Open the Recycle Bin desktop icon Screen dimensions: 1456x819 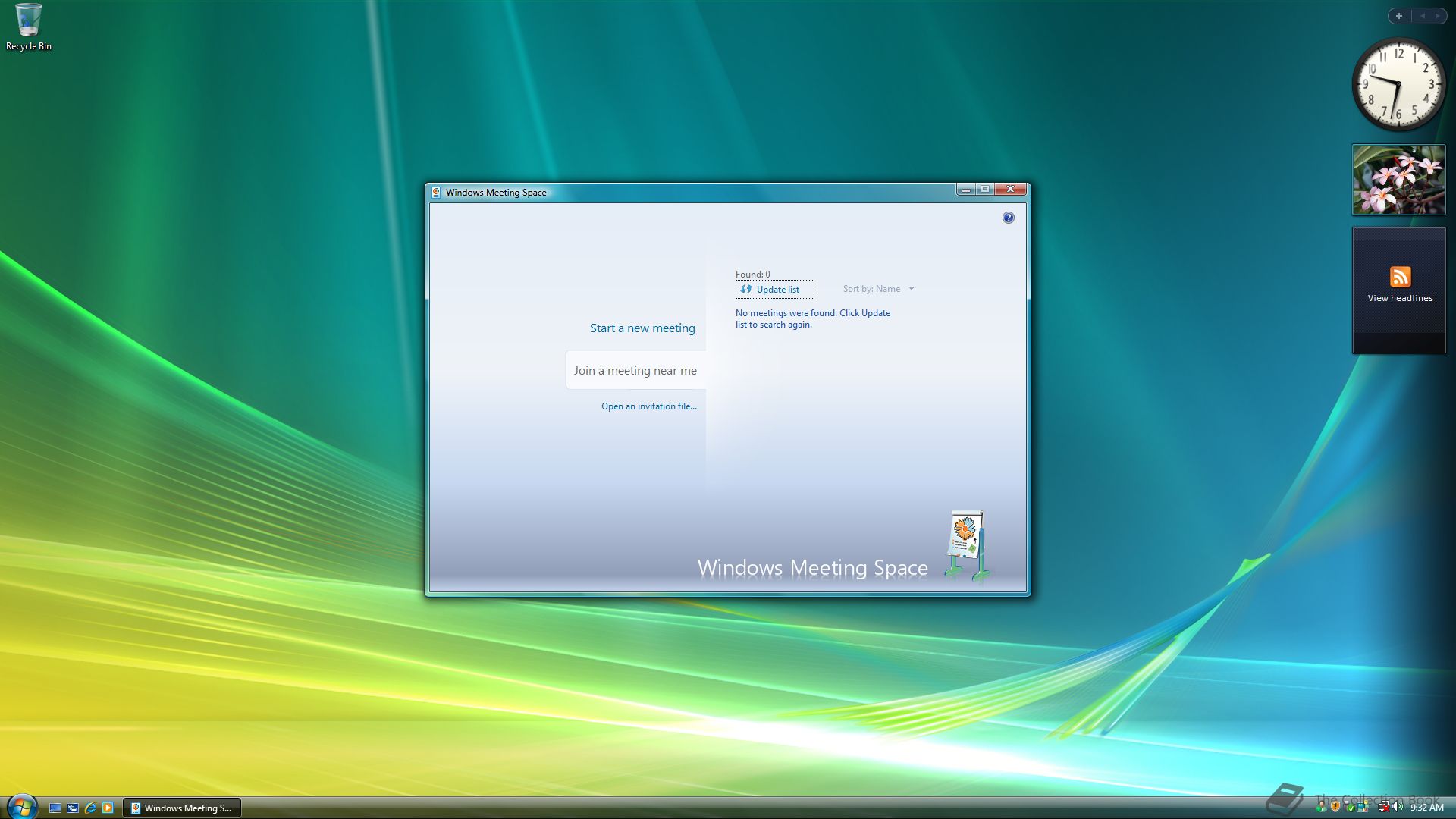click(28, 27)
